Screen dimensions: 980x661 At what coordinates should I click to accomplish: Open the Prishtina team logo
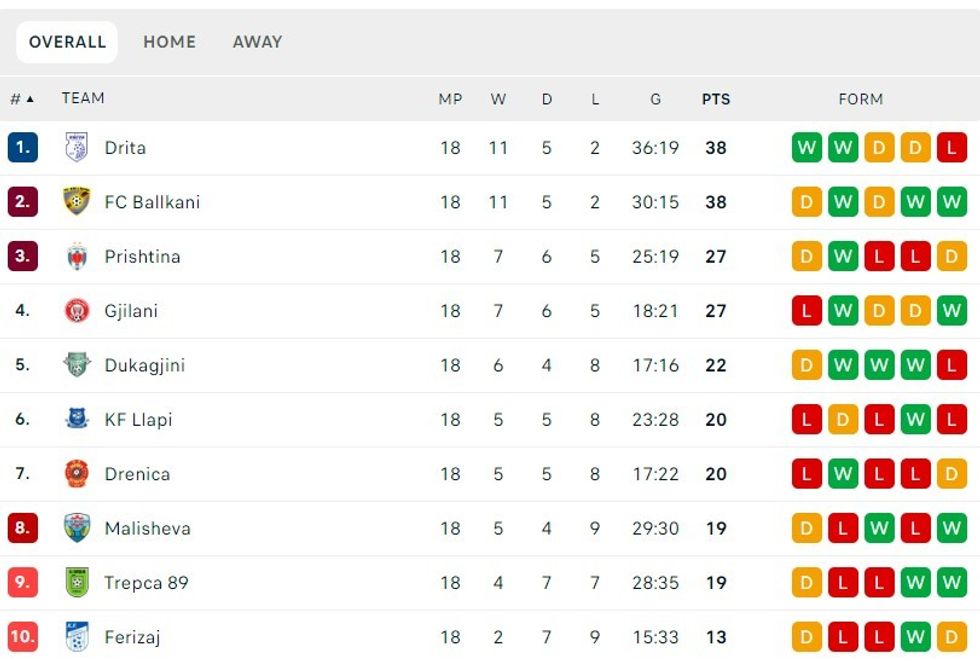(x=77, y=257)
